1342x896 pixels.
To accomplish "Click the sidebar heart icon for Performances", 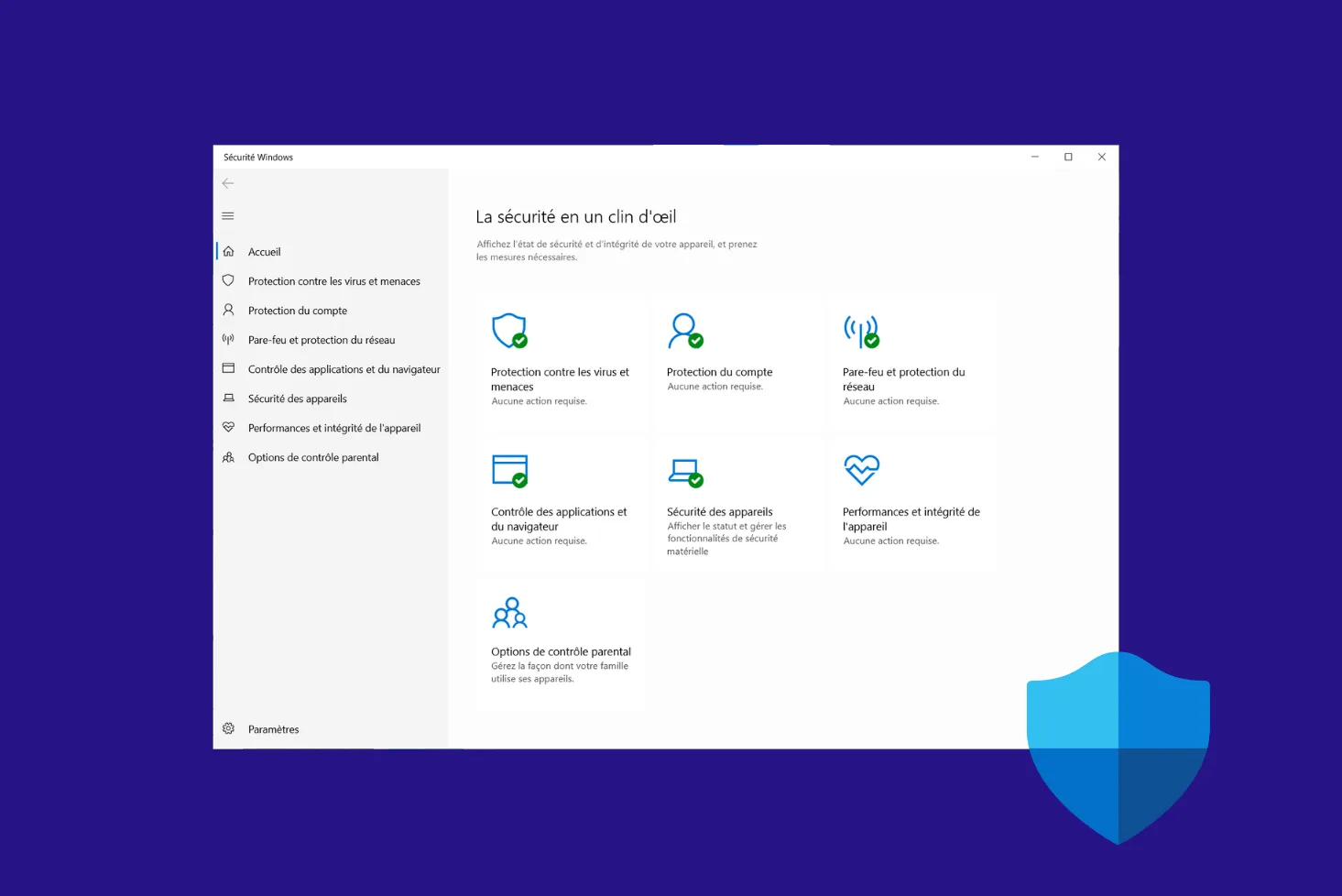I will (229, 428).
